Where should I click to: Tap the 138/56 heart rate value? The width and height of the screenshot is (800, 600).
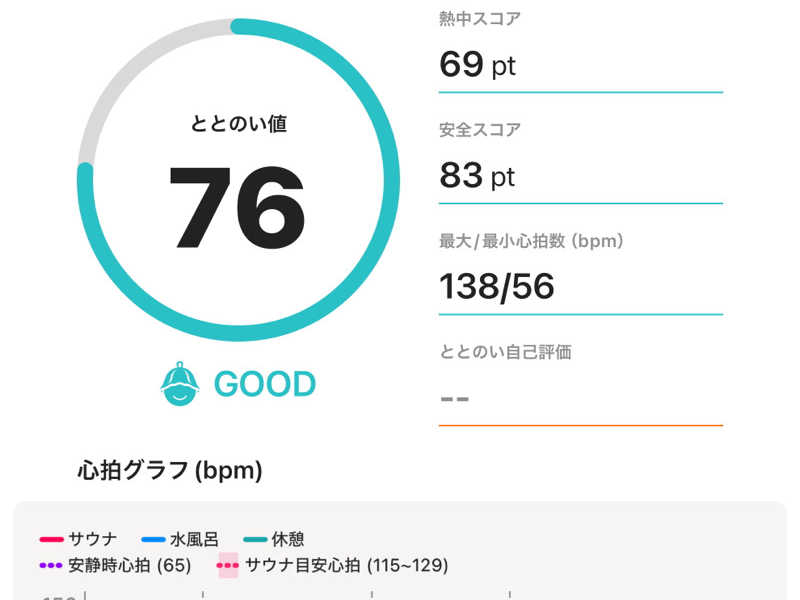(x=497, y=288)
